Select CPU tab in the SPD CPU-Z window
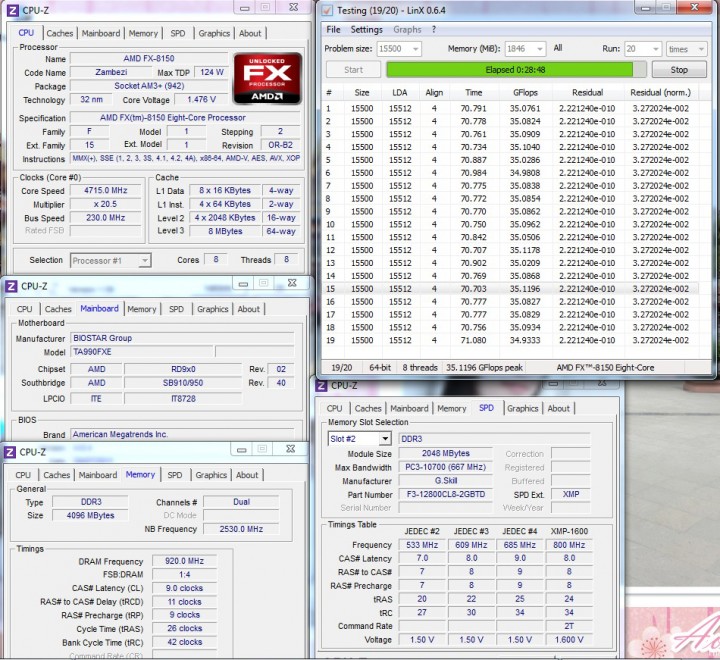 point(334,408)
